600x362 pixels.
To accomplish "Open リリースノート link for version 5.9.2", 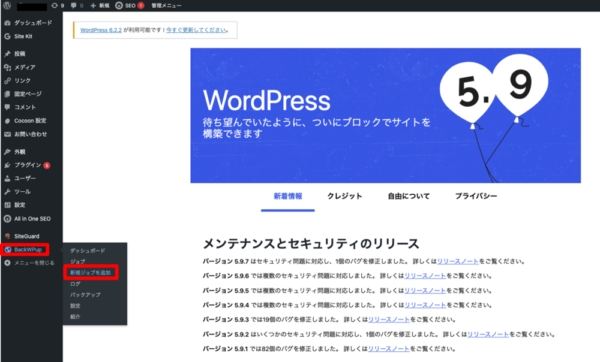I will pos(488,334).
